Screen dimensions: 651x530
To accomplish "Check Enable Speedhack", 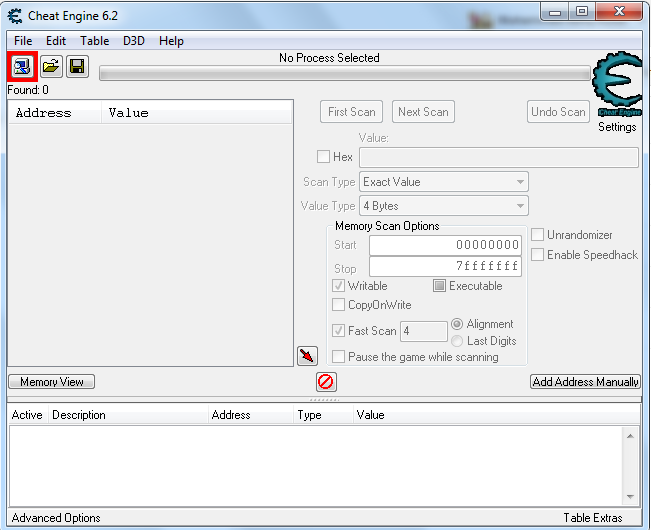I will pyautogui.click(x=537, y=254).
